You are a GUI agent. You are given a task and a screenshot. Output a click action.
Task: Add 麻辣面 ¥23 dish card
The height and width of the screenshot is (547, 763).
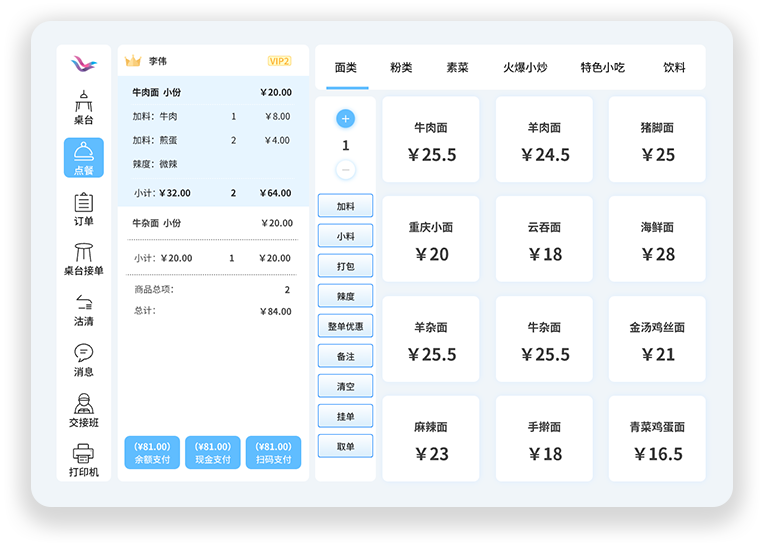[x=431, y=439]
